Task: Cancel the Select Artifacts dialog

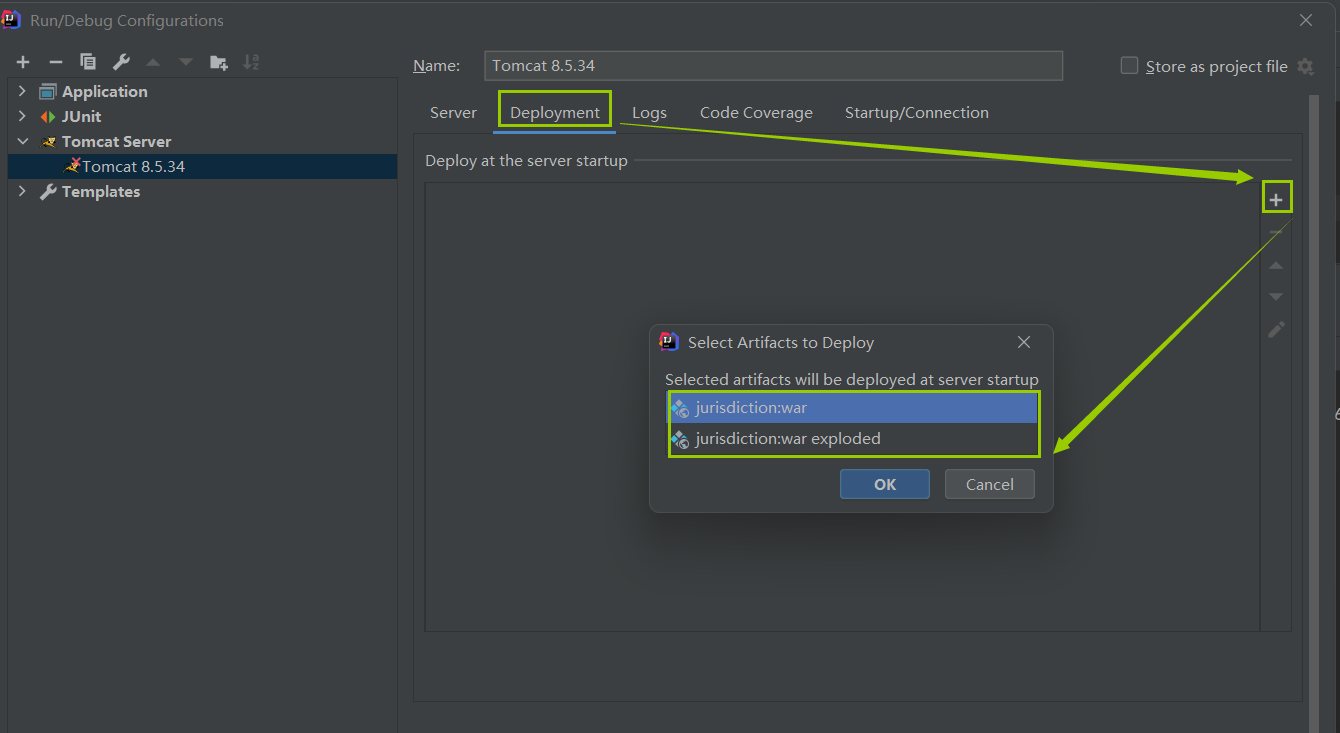Action: click(990, 484)
